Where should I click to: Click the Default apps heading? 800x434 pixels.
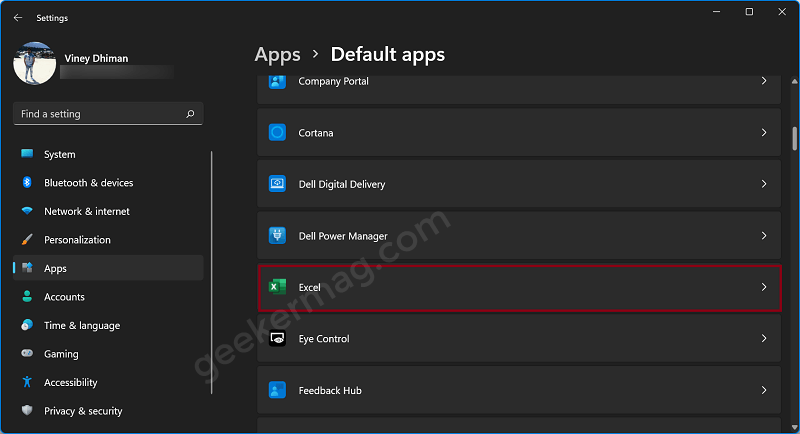[x=388, y=55]
